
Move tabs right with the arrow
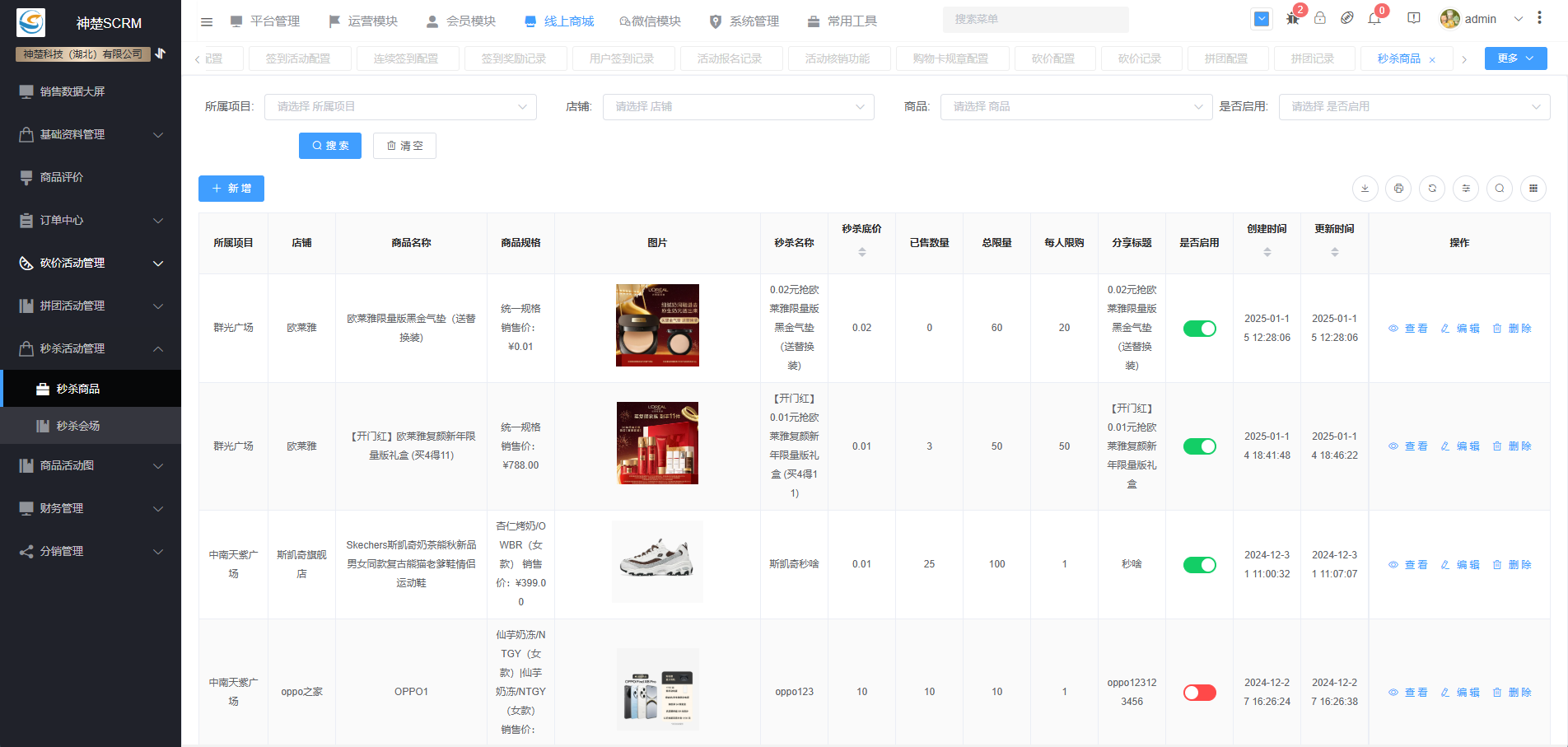(x=1464, y=59)
